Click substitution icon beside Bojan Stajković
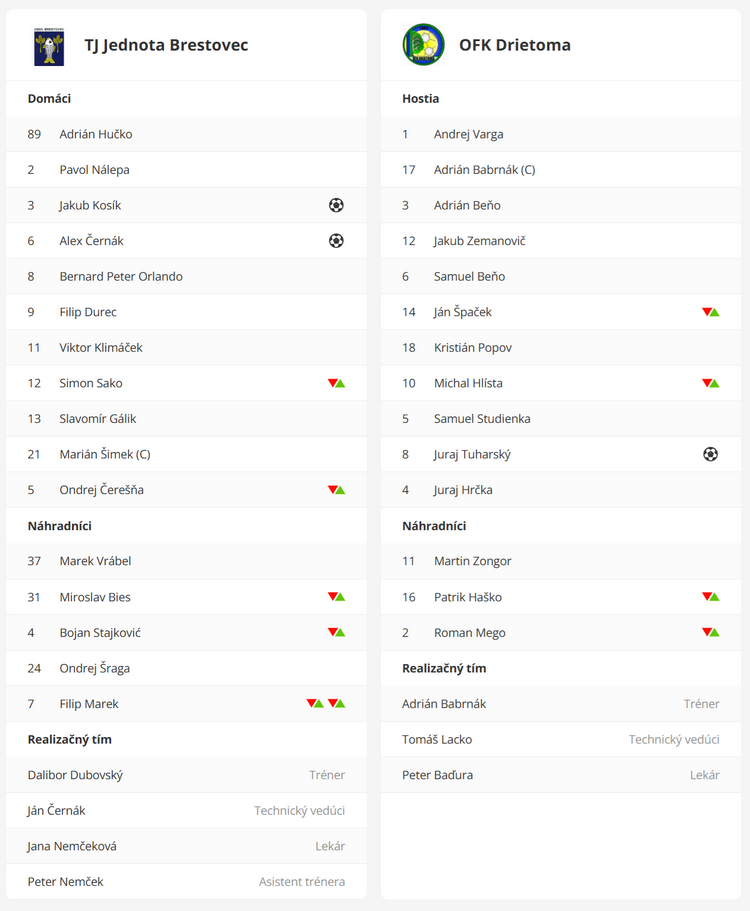 coord(336,633)
